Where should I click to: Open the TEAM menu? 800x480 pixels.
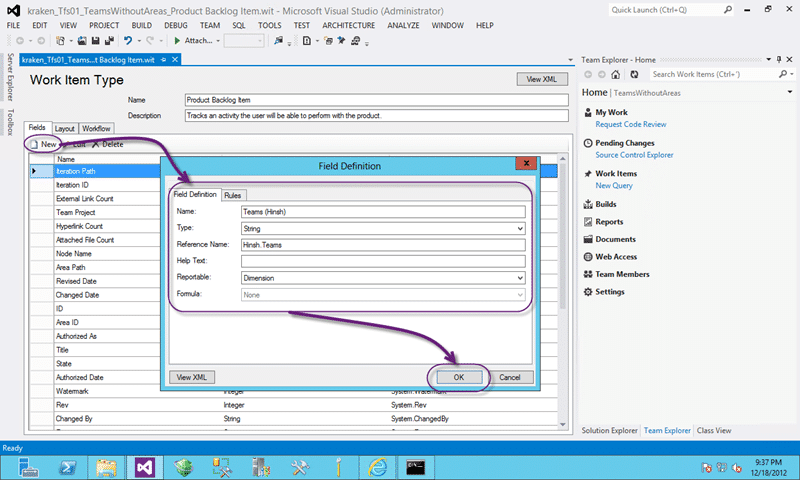coord(210,26)
